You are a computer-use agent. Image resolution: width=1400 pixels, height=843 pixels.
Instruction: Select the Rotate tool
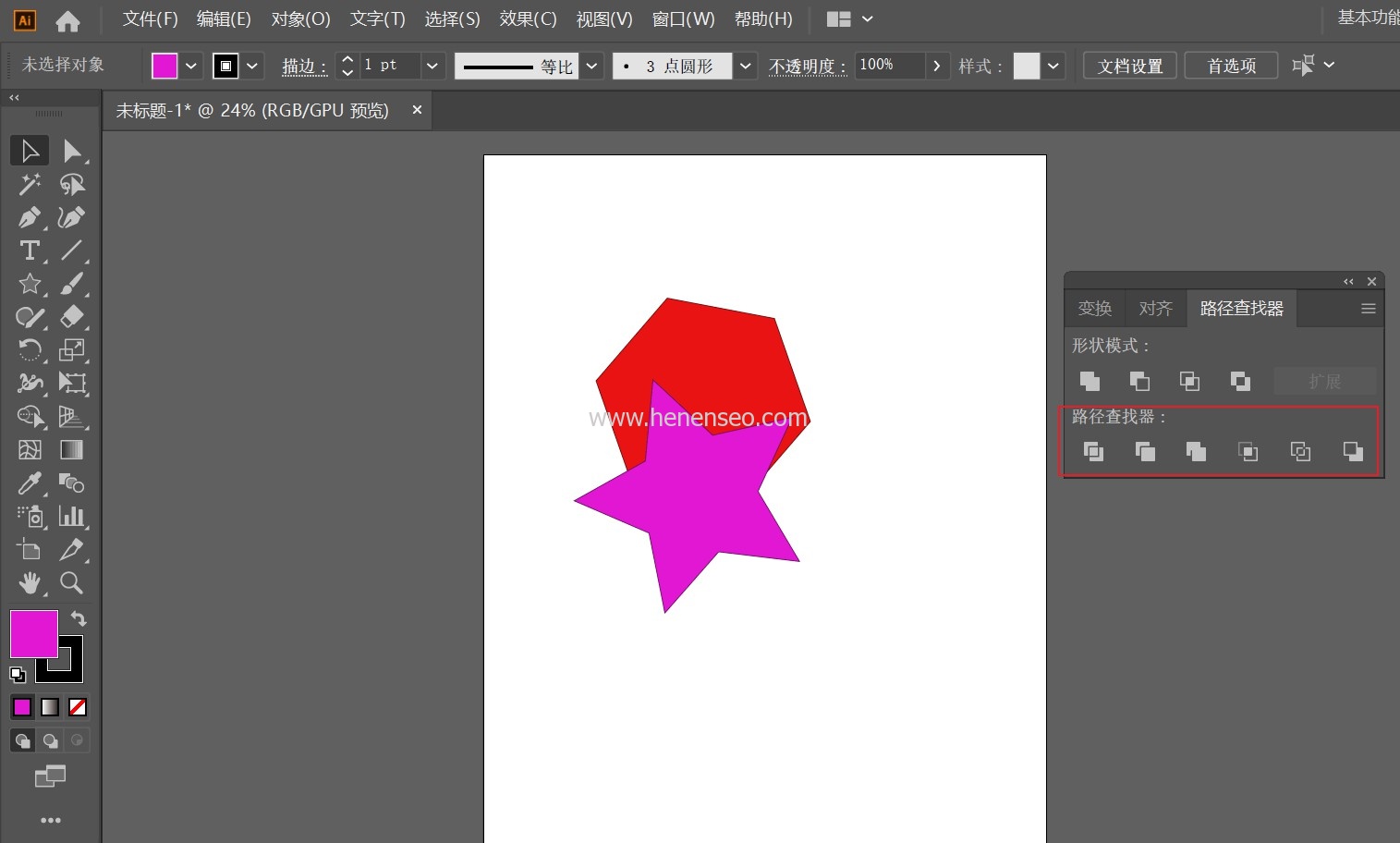30,350
